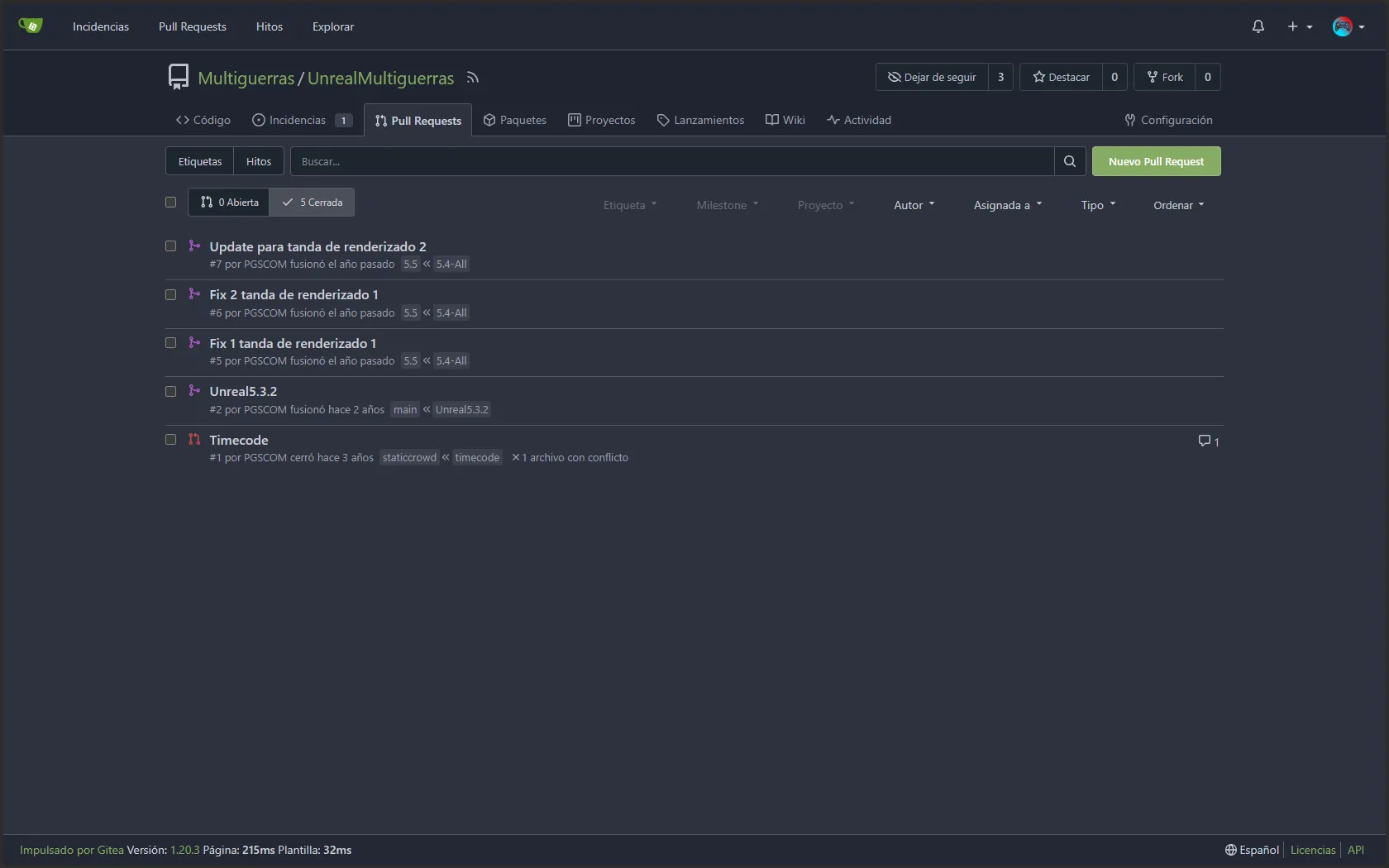1389x868 pixels.
Task: Open the notifications bell
Action: [x=1258, y=26]
